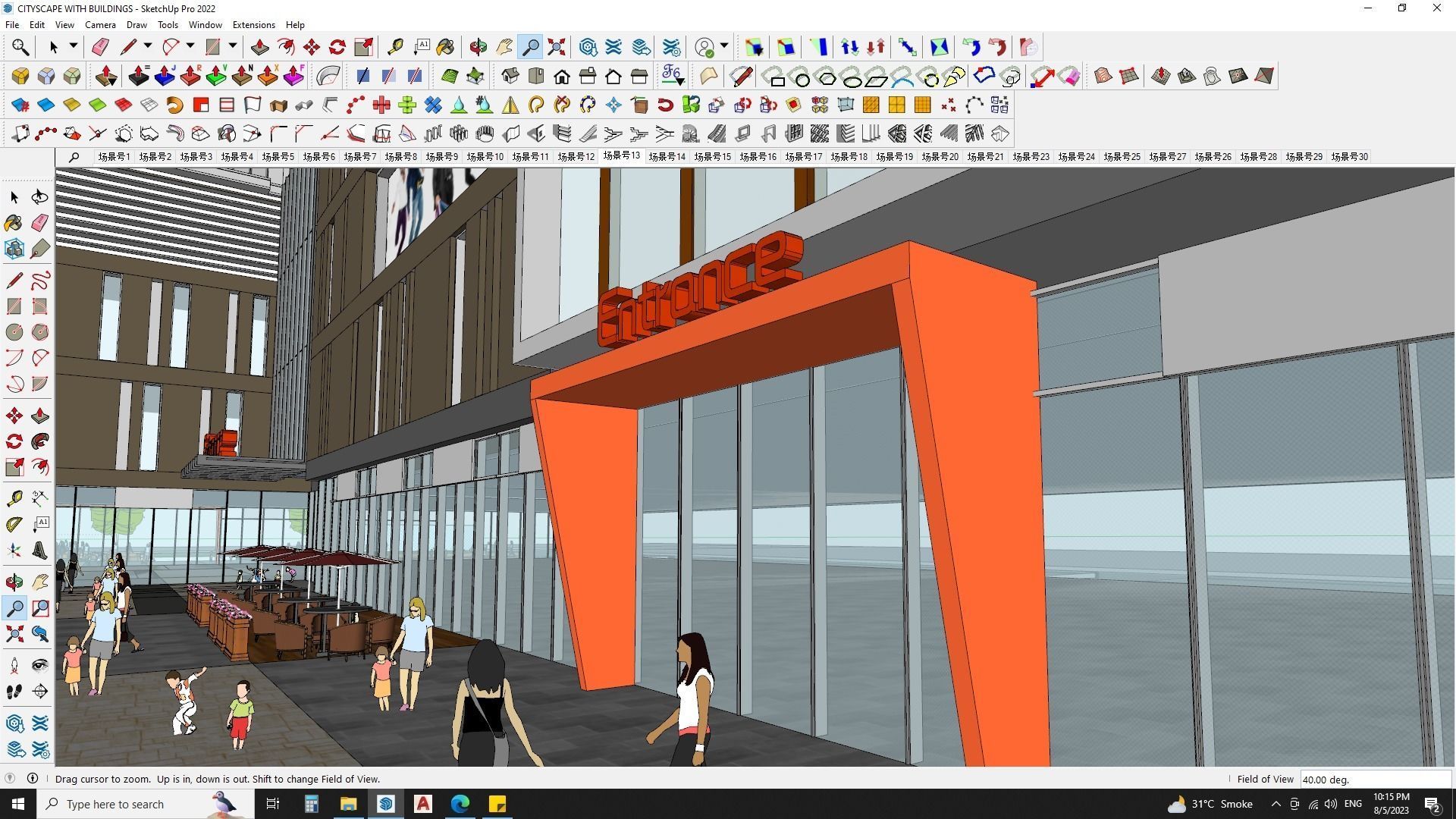Open the Extensions menu
Screen dimensions: 1456x819
tap(253, 25)
